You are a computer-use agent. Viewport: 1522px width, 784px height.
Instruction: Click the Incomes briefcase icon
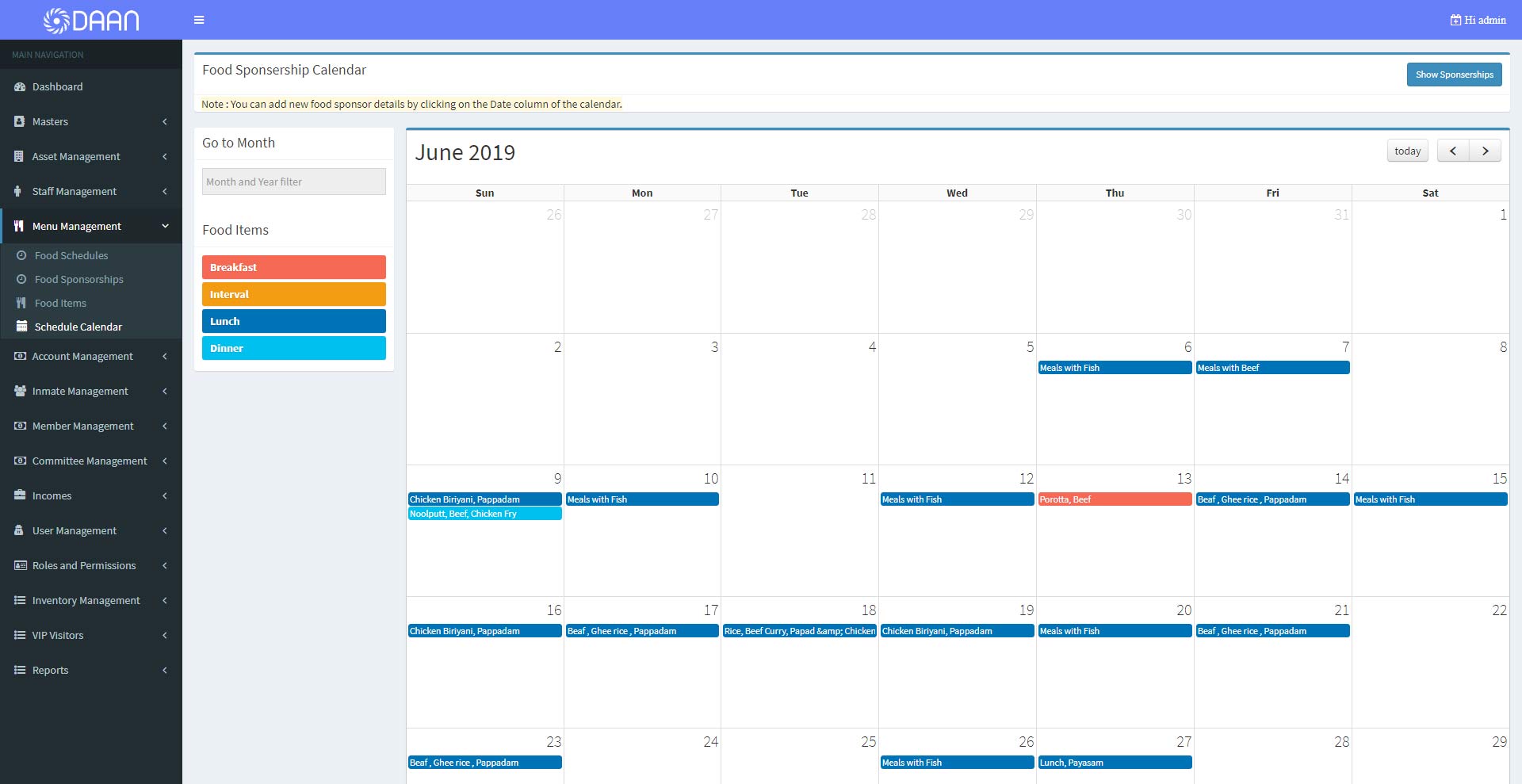(x=20, y=495)
